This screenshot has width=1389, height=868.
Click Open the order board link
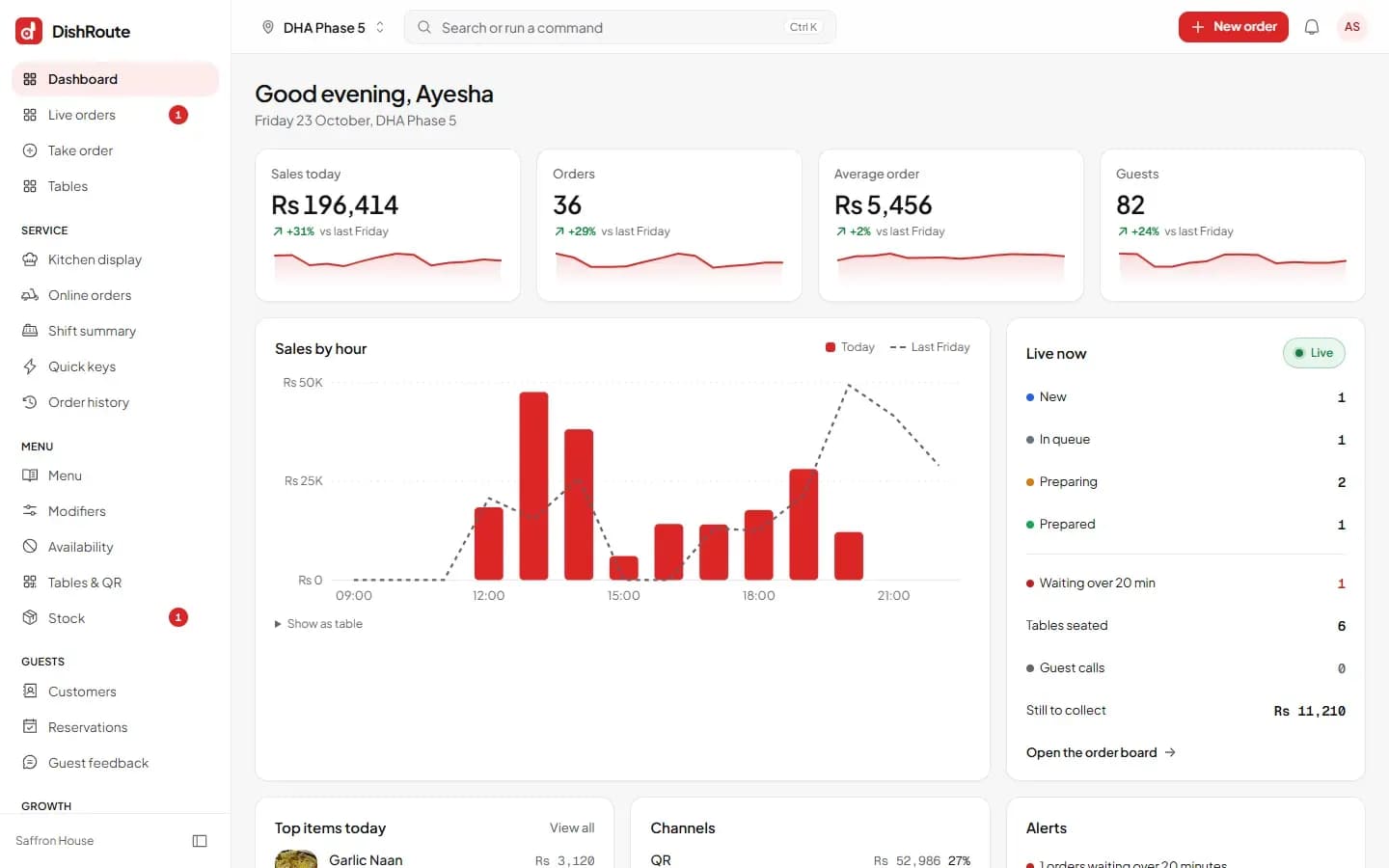[1101, 752]
